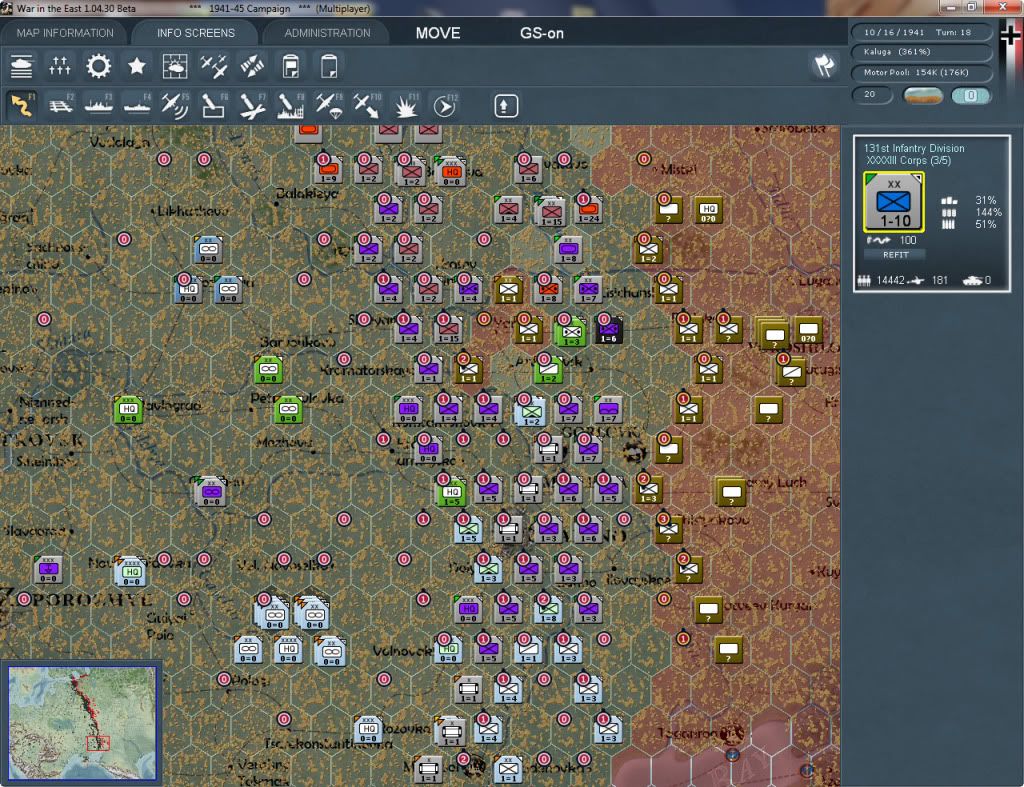
Task: Click the date and Turn 18 bar
Action: click(x=921, y=32)
